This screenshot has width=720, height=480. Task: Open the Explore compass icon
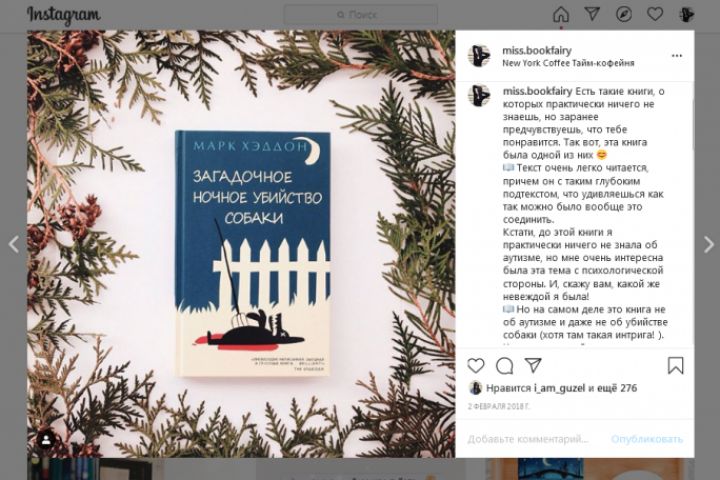coord(624,14)
